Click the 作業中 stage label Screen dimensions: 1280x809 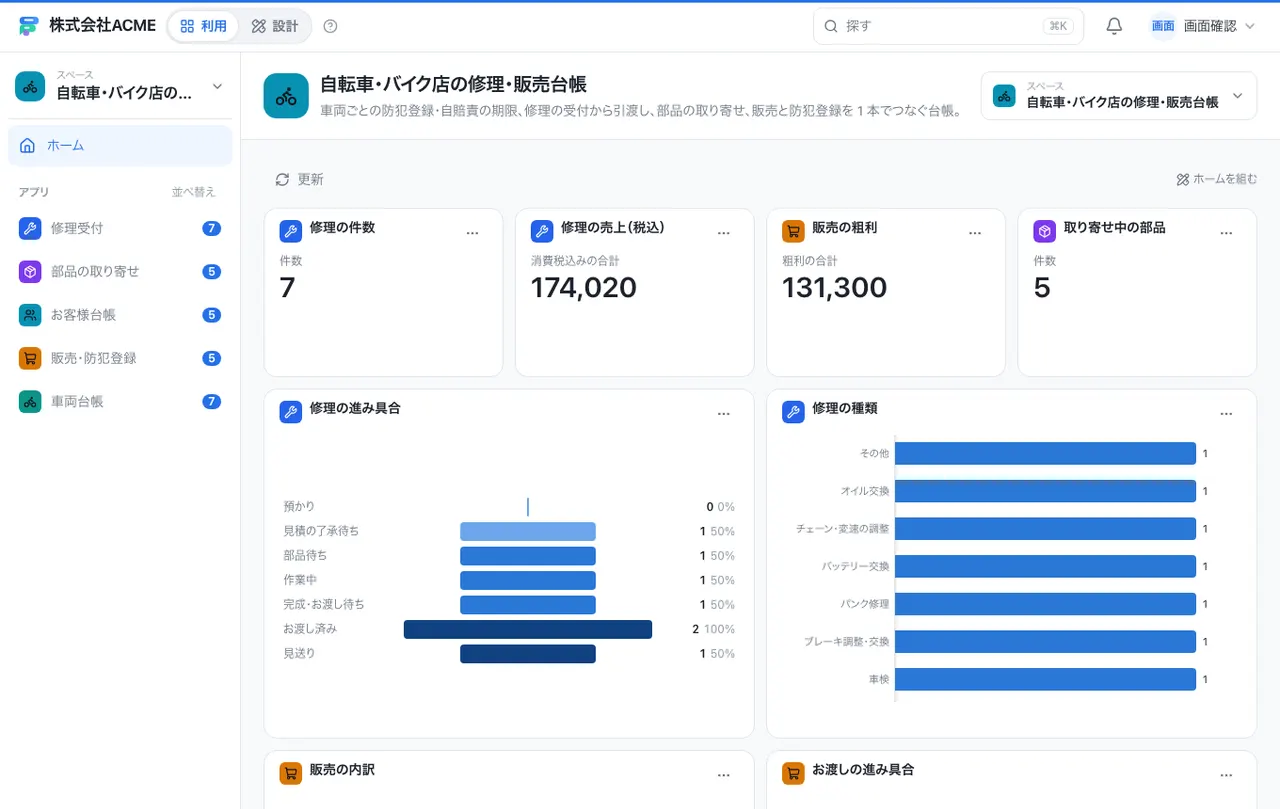(300, 580)
